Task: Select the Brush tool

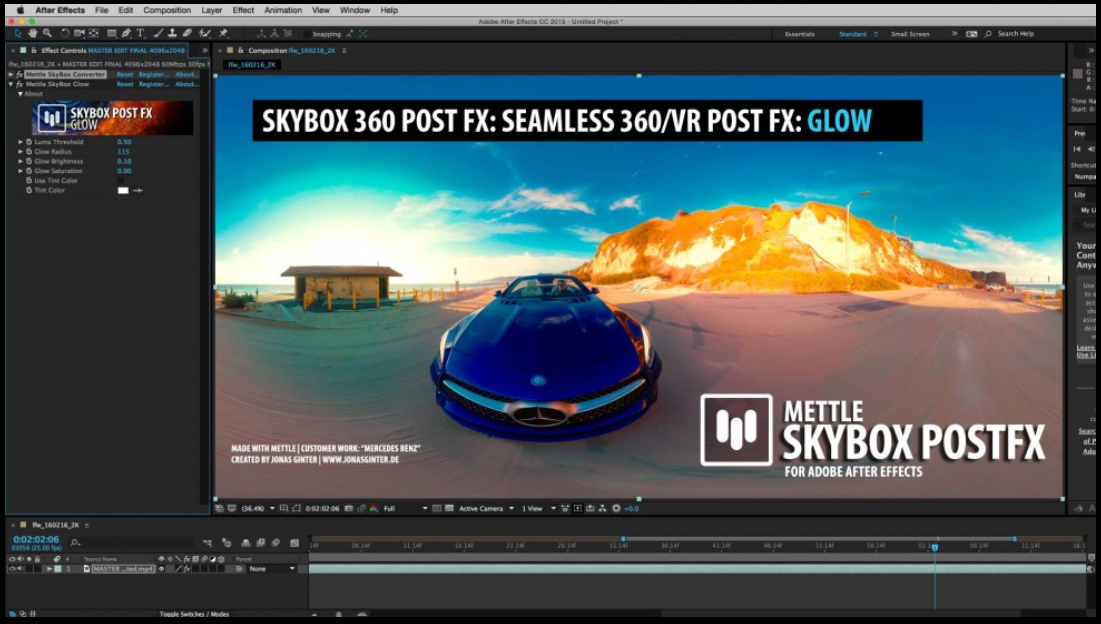Action: point(159,33)
